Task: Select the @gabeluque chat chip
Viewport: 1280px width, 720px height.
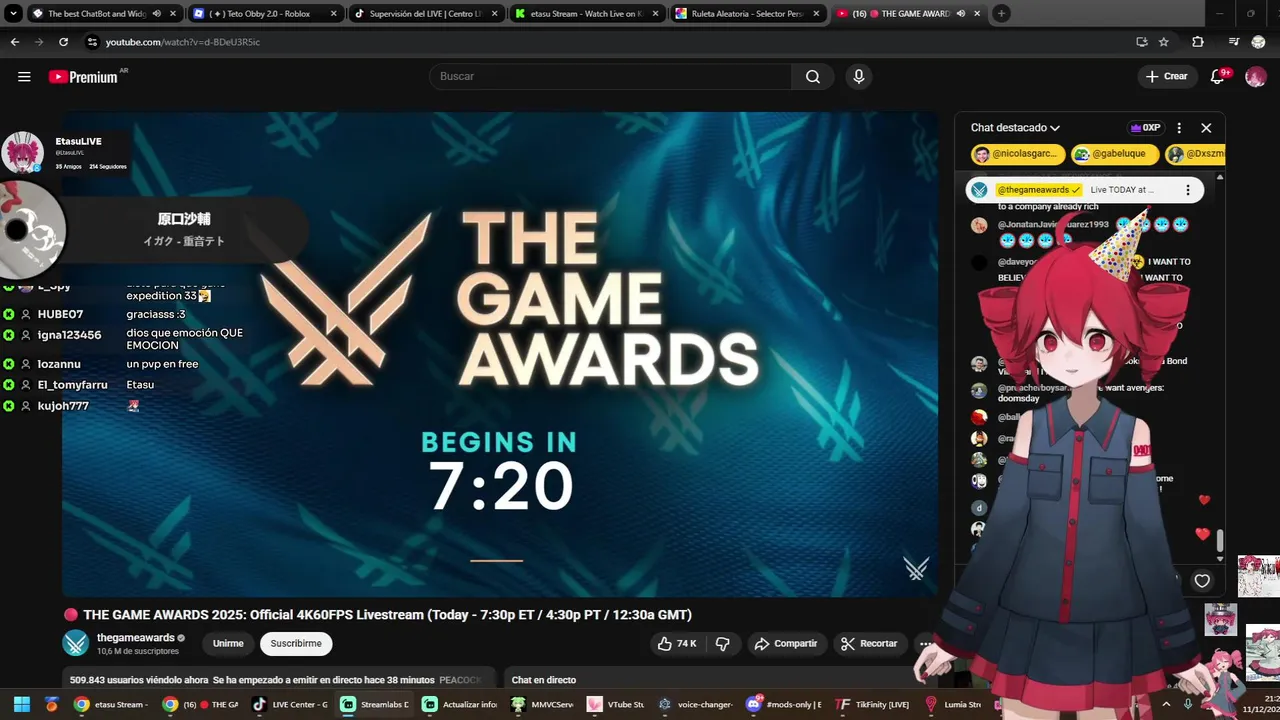Action: click(1115, 155)
